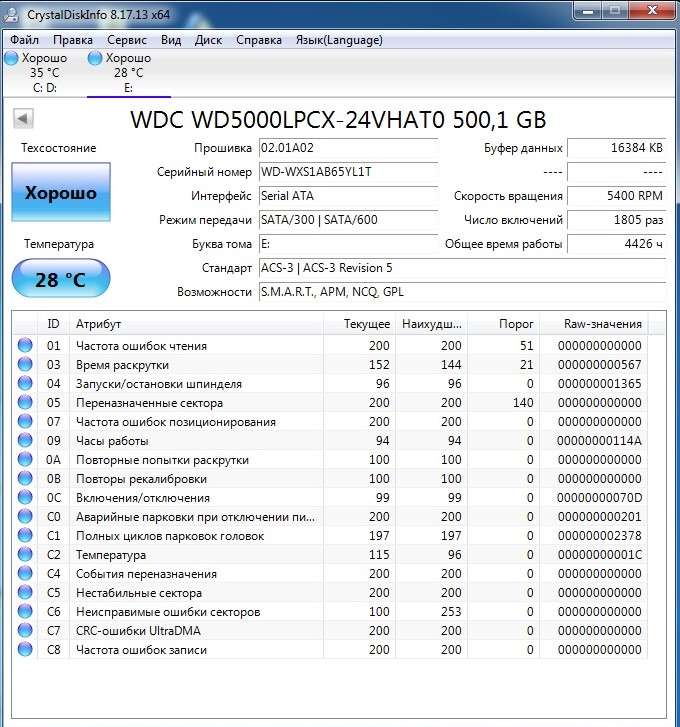Select the E: disk status orb
680x727 pixels.
point(95,58)
